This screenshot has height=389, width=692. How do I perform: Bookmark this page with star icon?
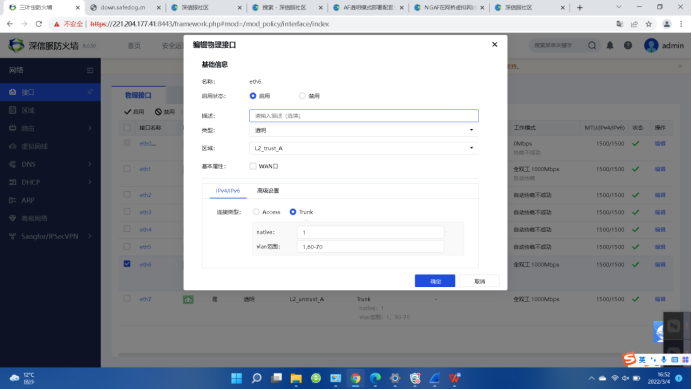(x=648, y=24)
